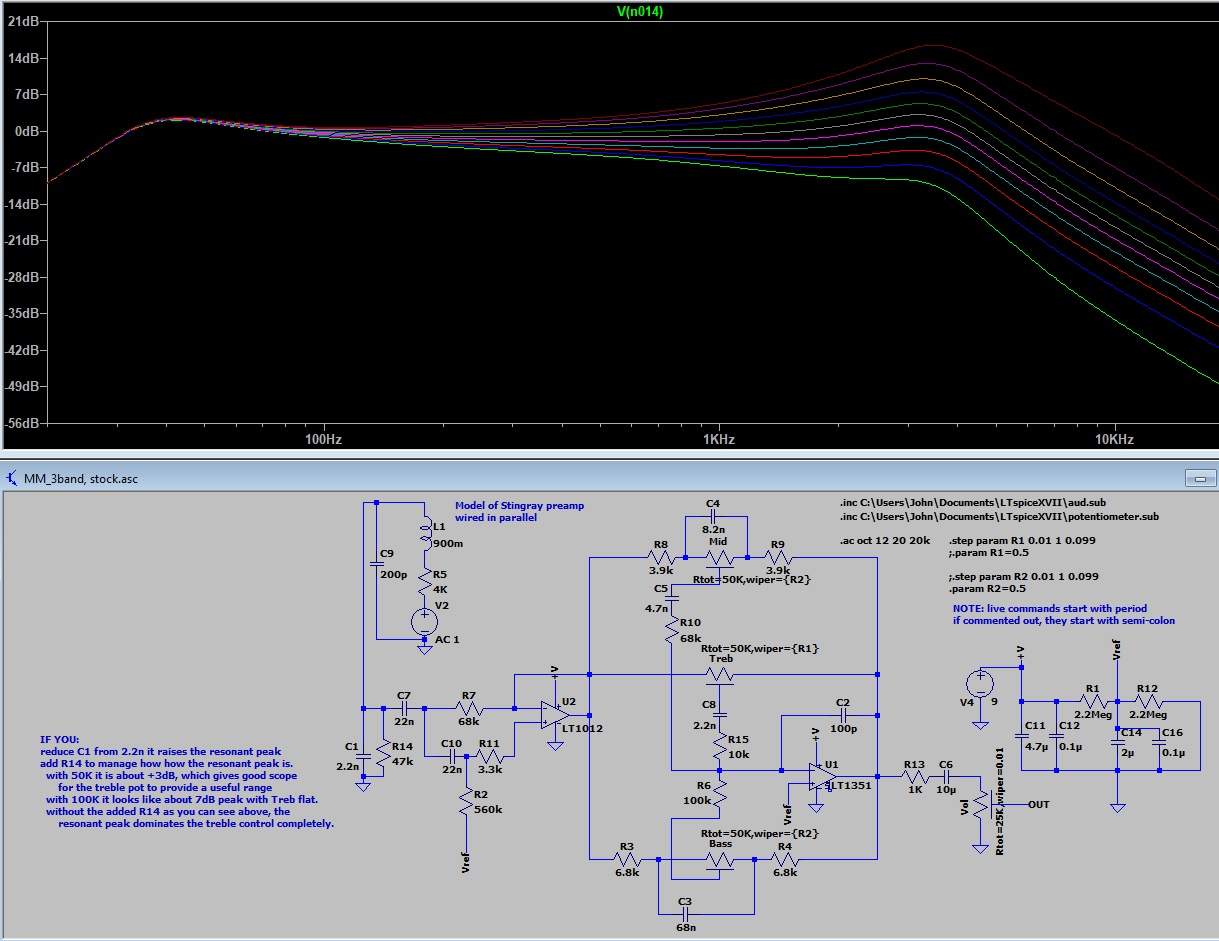This screenshot has width=1219, height=941.
Task: Click the V(n014) trace label
Action: click(640, 12)
